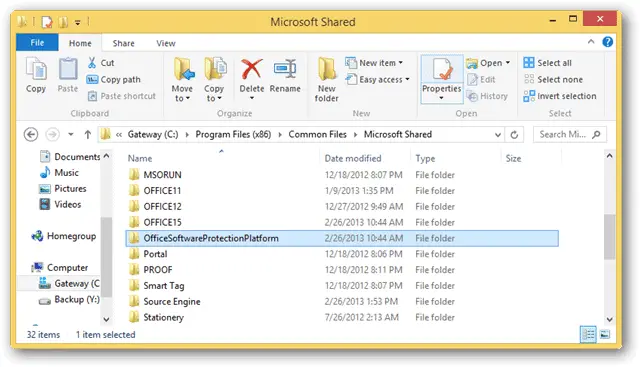Switch to the Home ribbon tab
The width and height of the screenshot is (640, 367).
[x=80, y=43]
